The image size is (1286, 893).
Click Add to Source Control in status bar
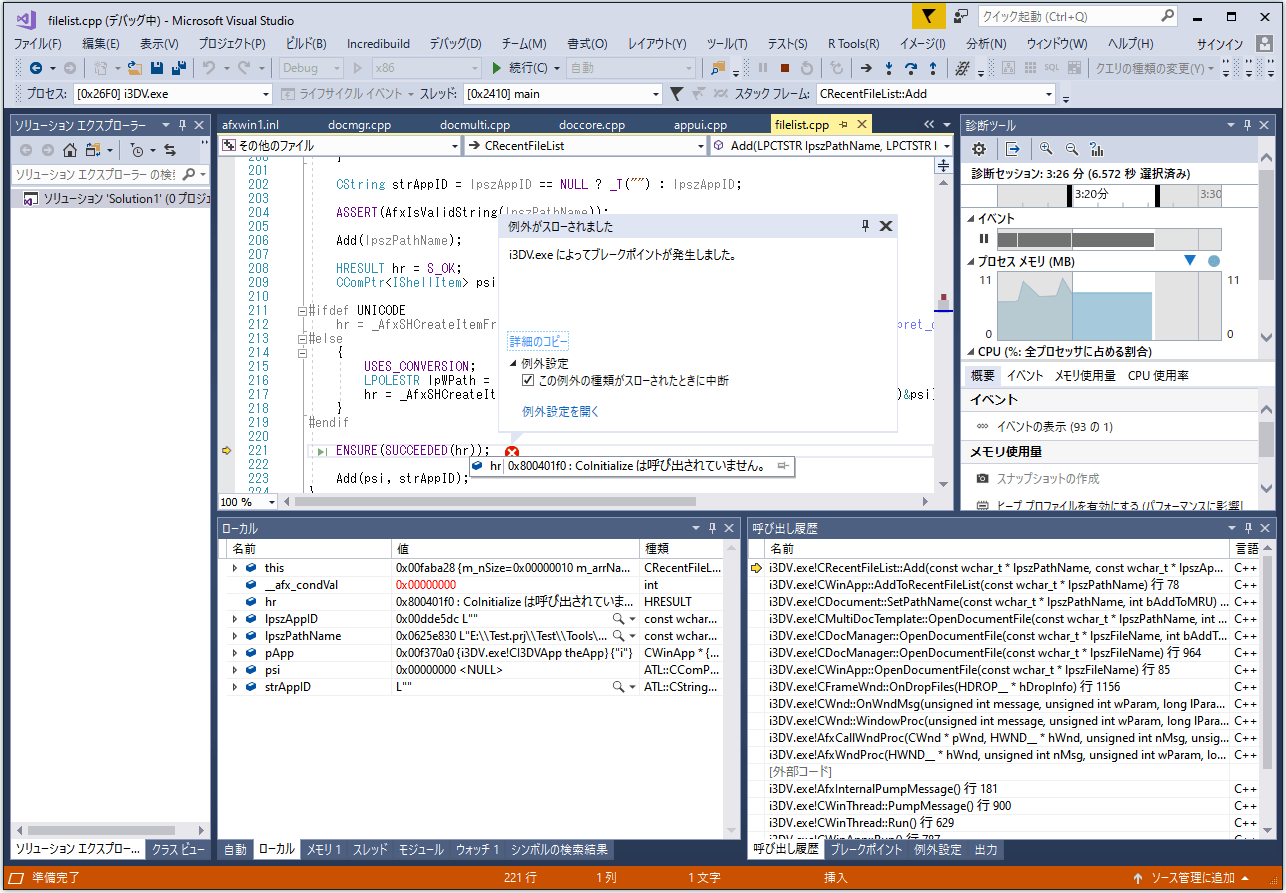click(x=1193, y=878)
